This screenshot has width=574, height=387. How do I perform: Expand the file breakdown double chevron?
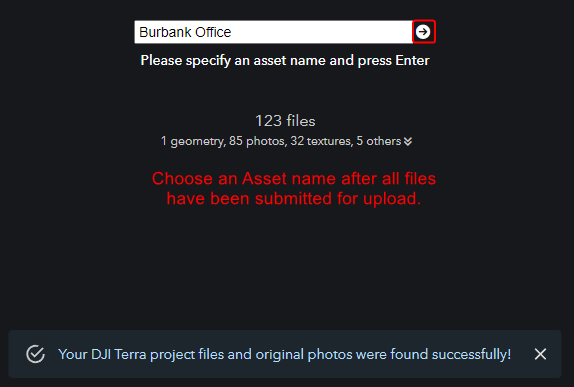click(408, 141)
